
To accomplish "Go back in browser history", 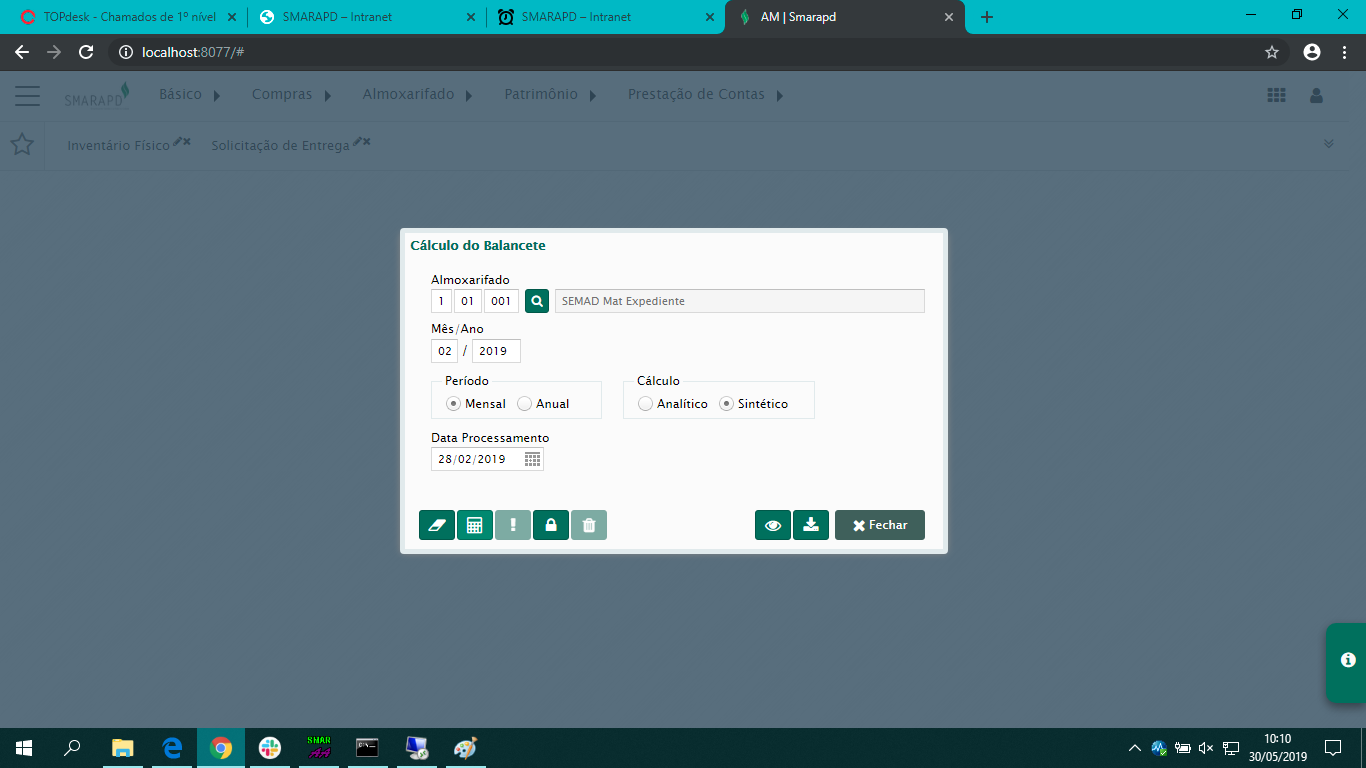I will coord(22,52).
